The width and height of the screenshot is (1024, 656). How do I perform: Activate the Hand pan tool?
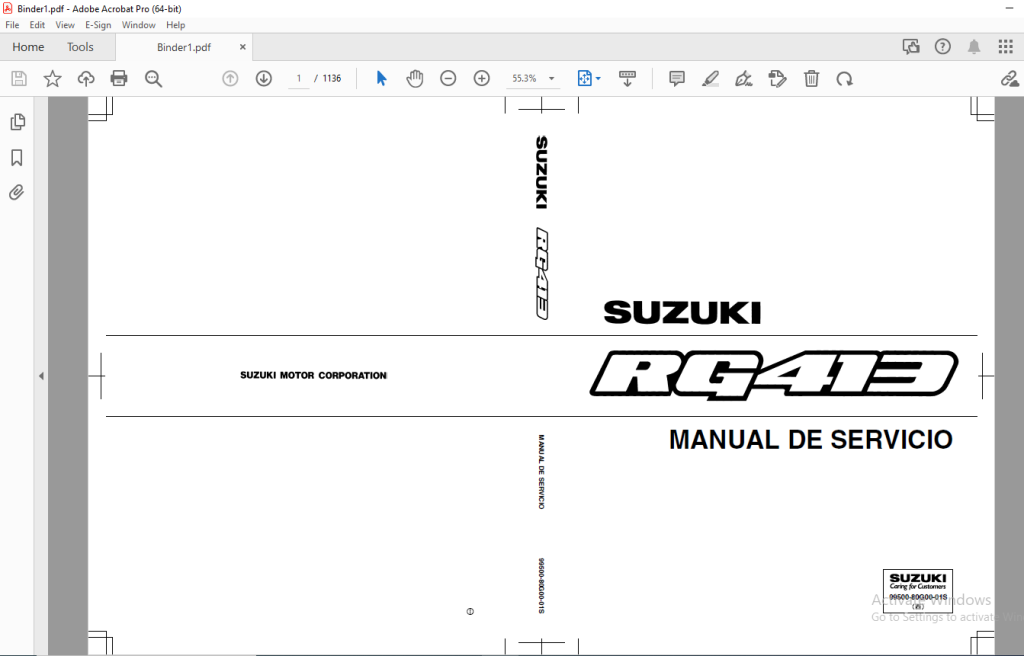pyautogui.click(x=415, y=78)
